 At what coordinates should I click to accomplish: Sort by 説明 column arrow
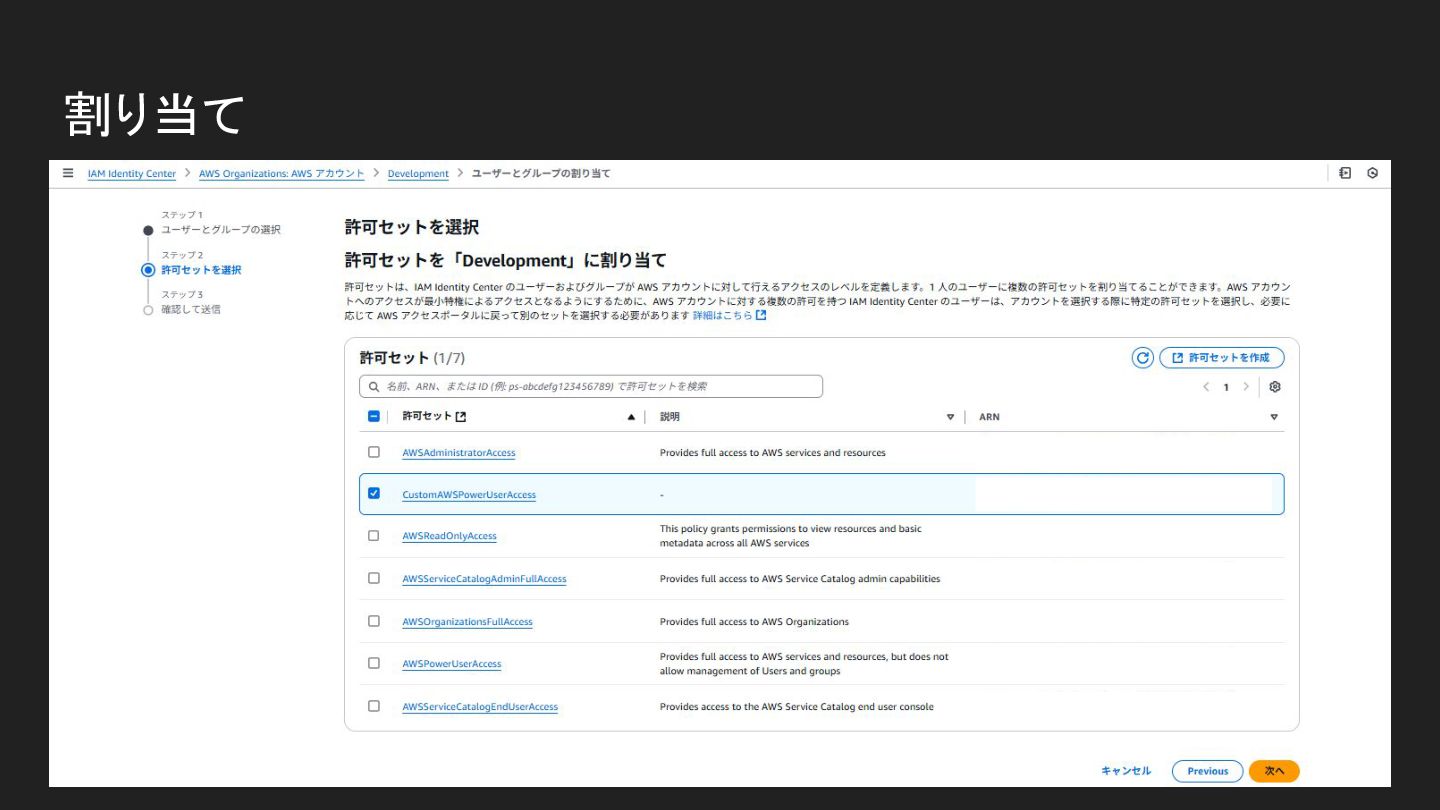[x=950, y=417]
